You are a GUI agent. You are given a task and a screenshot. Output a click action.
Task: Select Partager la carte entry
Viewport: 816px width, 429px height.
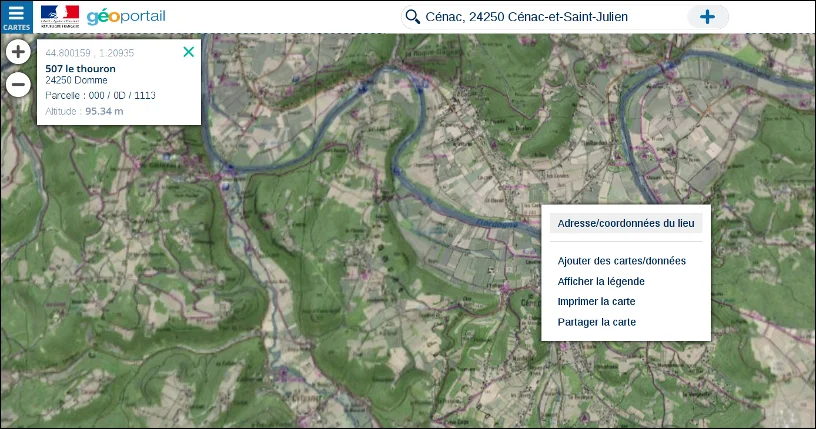[x=597, y=322]
